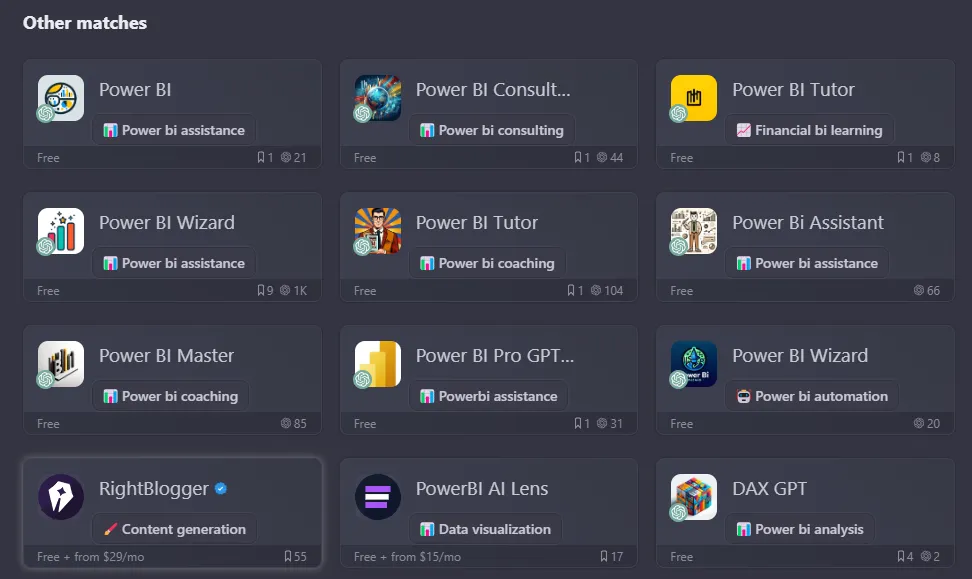This screenshot has height=579, width=972.
Task: Click the Other matches heading
Action: [x=85, y=23]
